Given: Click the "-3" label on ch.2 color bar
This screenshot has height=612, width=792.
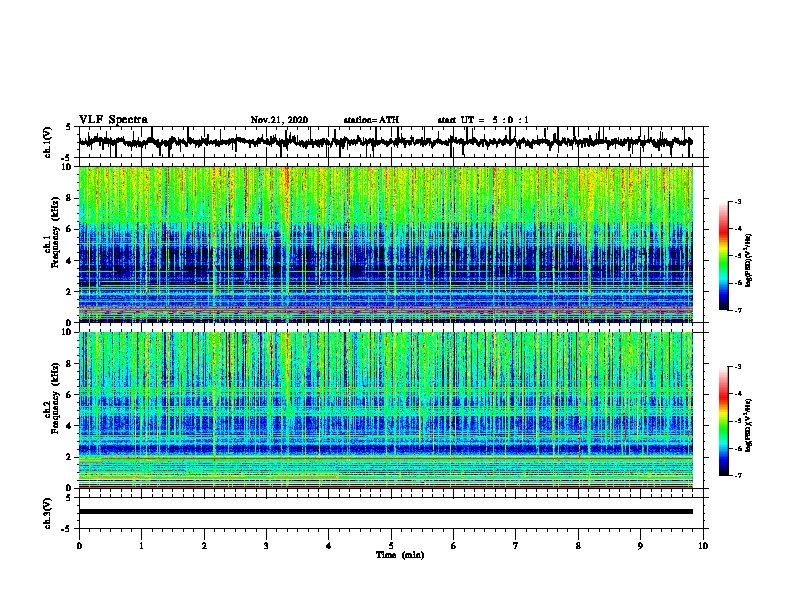Looking at the screenshot, I should click(x=738, y=367).
